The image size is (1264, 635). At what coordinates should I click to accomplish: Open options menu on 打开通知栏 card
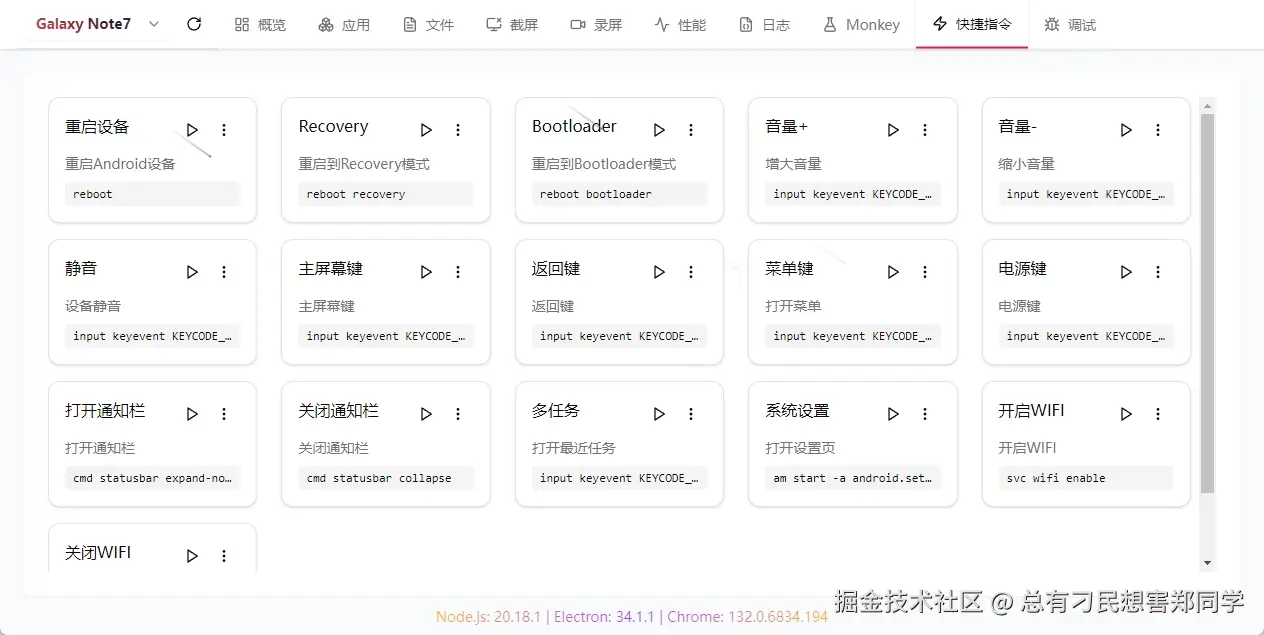pyautogui.click(x=224, y=413)
